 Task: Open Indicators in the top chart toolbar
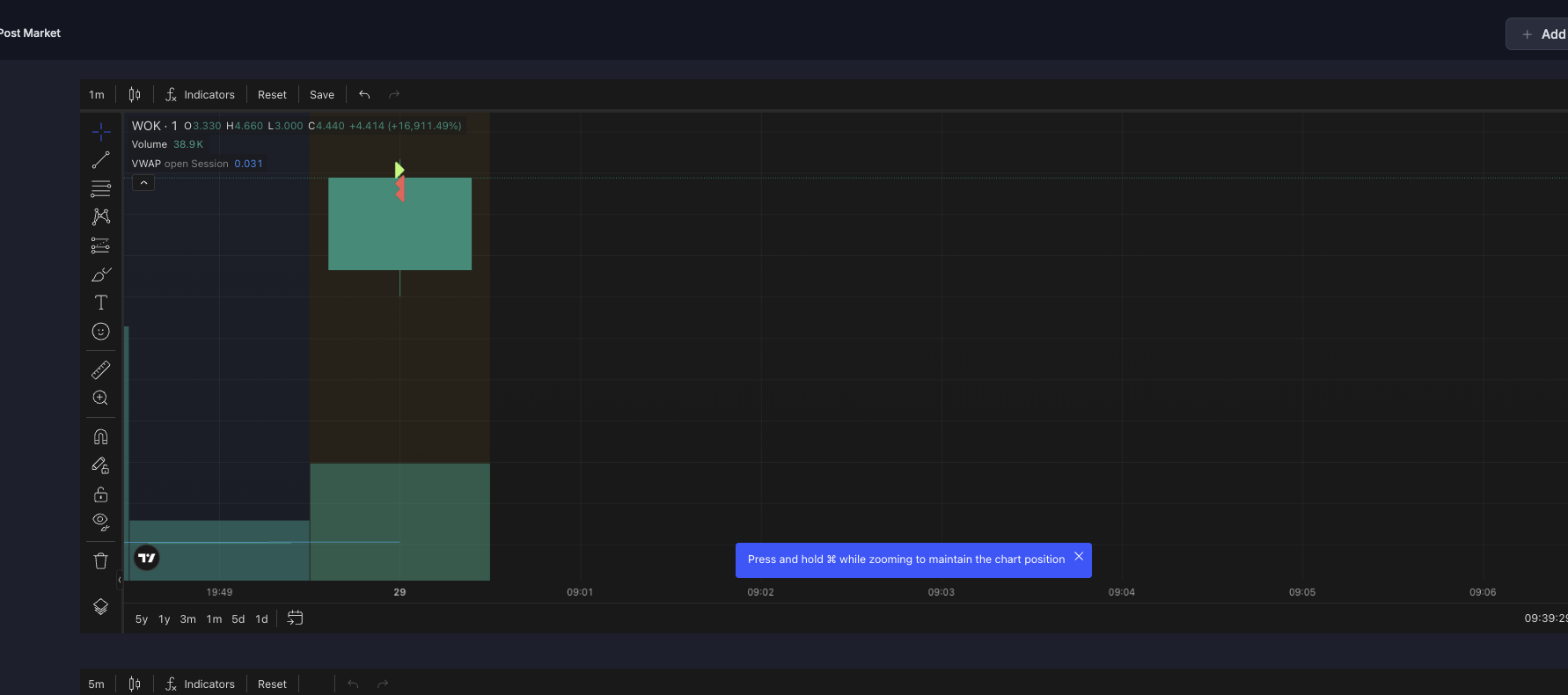[201, 95]
